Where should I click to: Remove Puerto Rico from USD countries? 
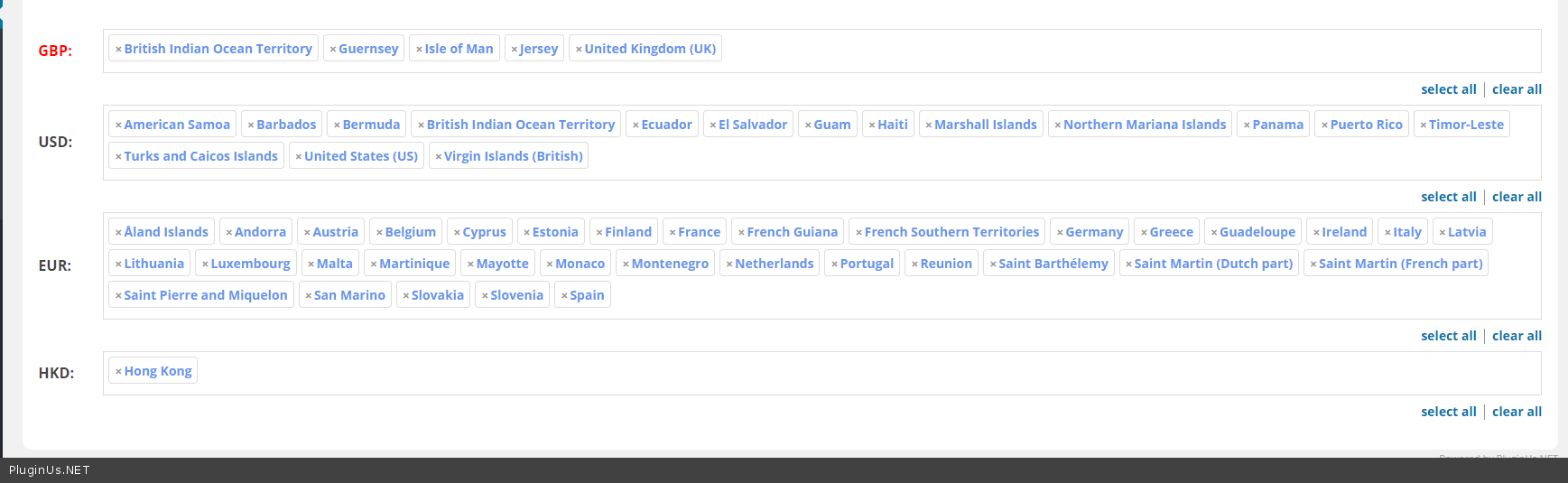click(1324, 125)
